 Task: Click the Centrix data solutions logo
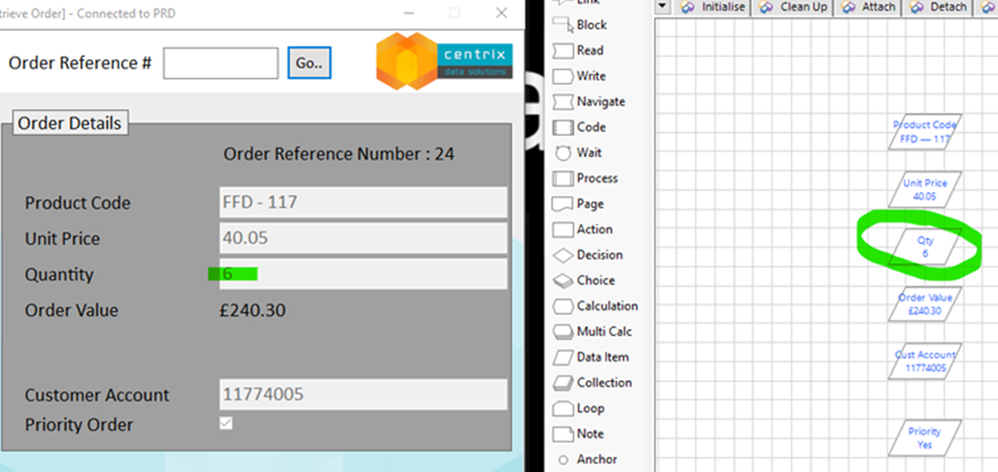point(444,62)
